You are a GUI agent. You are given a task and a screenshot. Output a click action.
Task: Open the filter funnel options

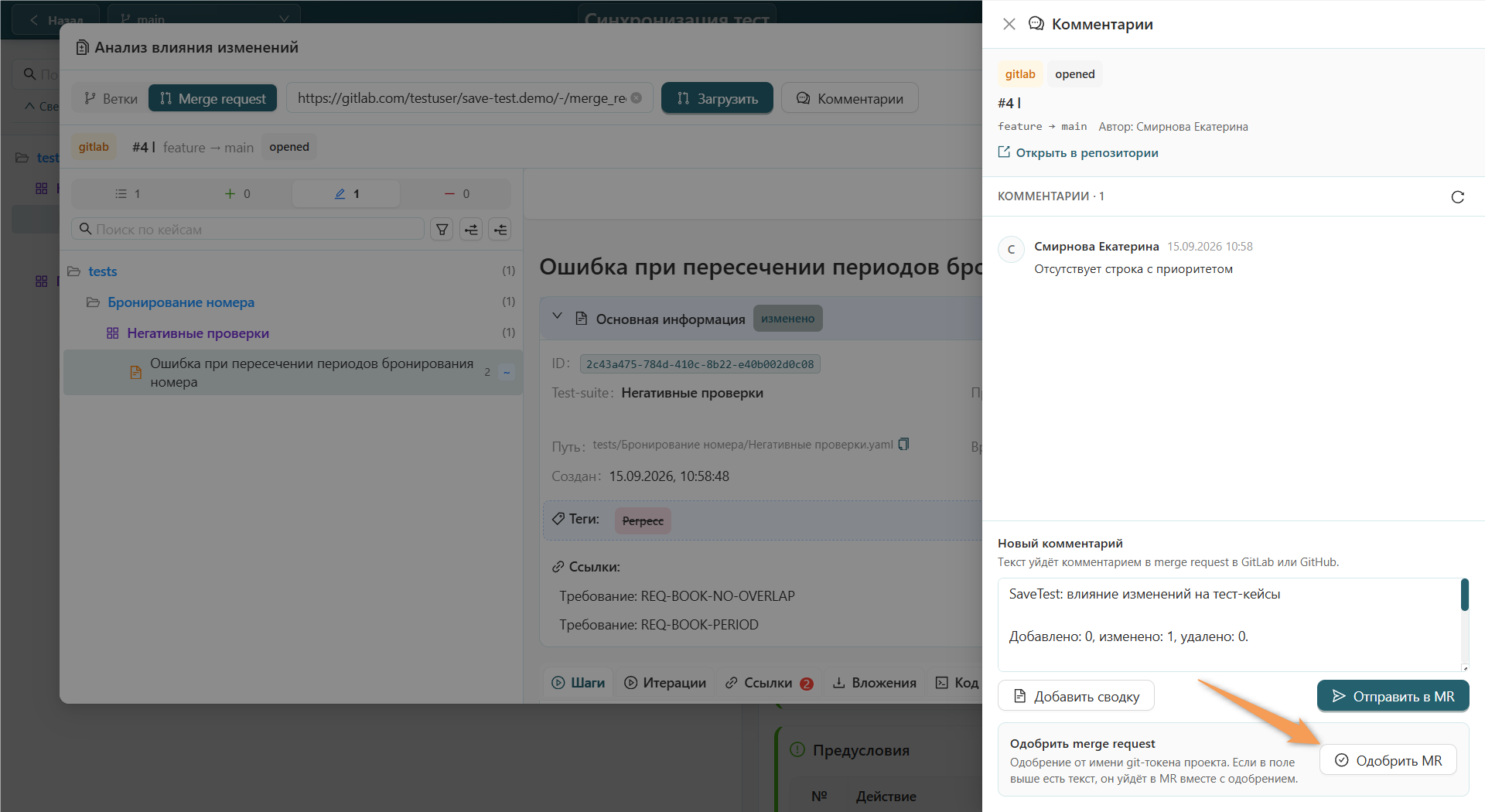click(x=442, y=229)
